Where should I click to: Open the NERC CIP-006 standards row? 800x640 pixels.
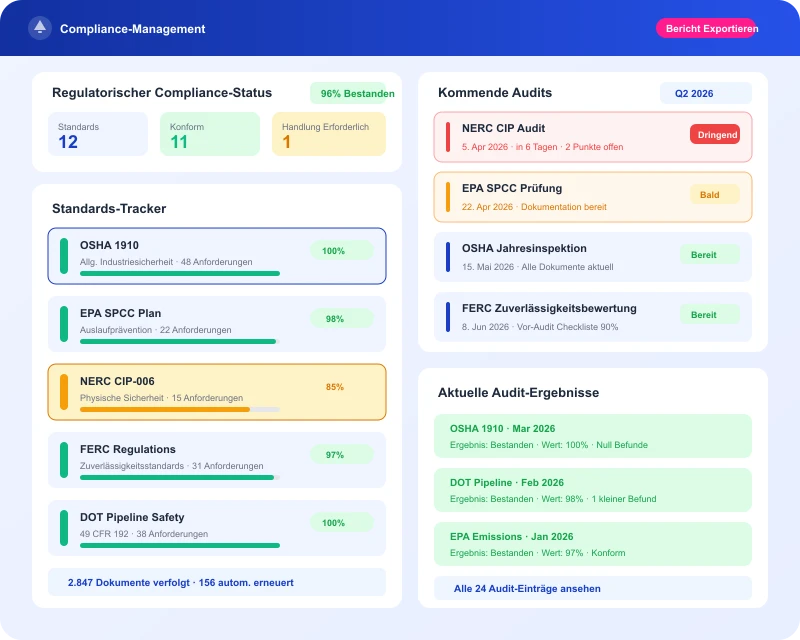pyautogui.click(x=217, y=392)
